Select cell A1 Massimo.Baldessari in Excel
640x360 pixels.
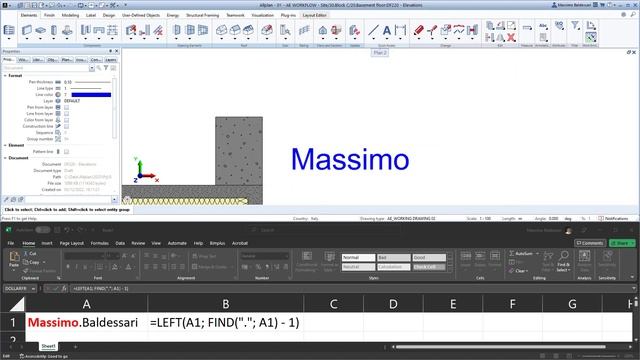(86, 322)
